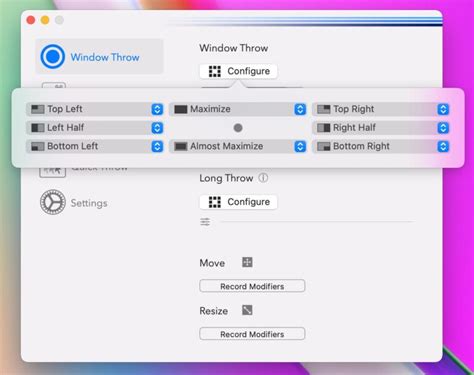Image resolution: width=474 pixels, height=375 pixels.
Task: Click Record Modifiers under Move
Action: pos(252,286)
